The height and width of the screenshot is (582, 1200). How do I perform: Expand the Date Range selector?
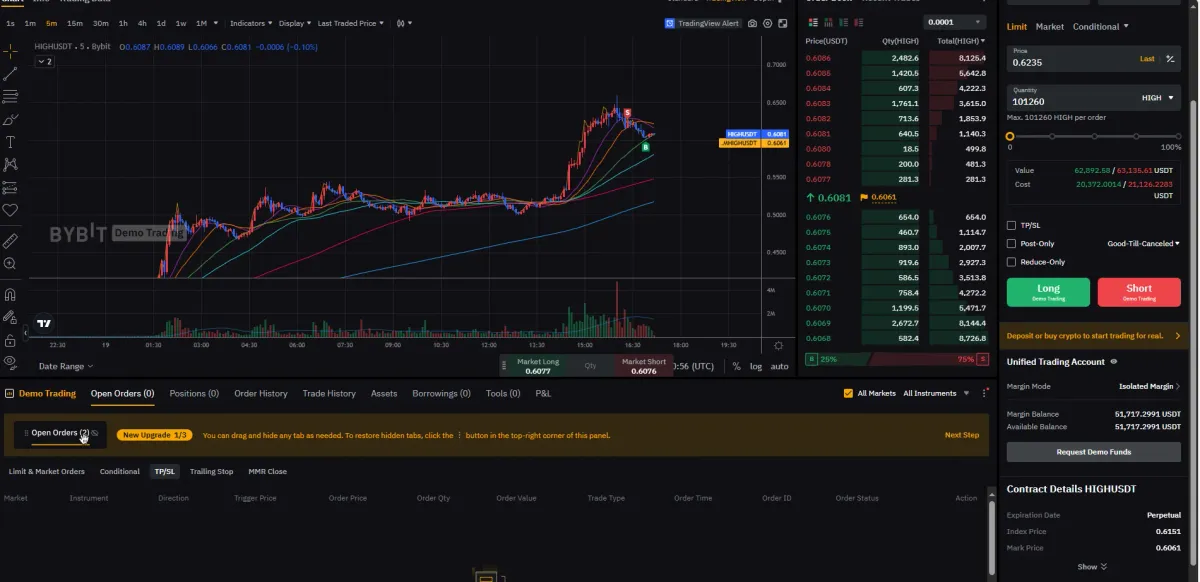pos(66,366)
